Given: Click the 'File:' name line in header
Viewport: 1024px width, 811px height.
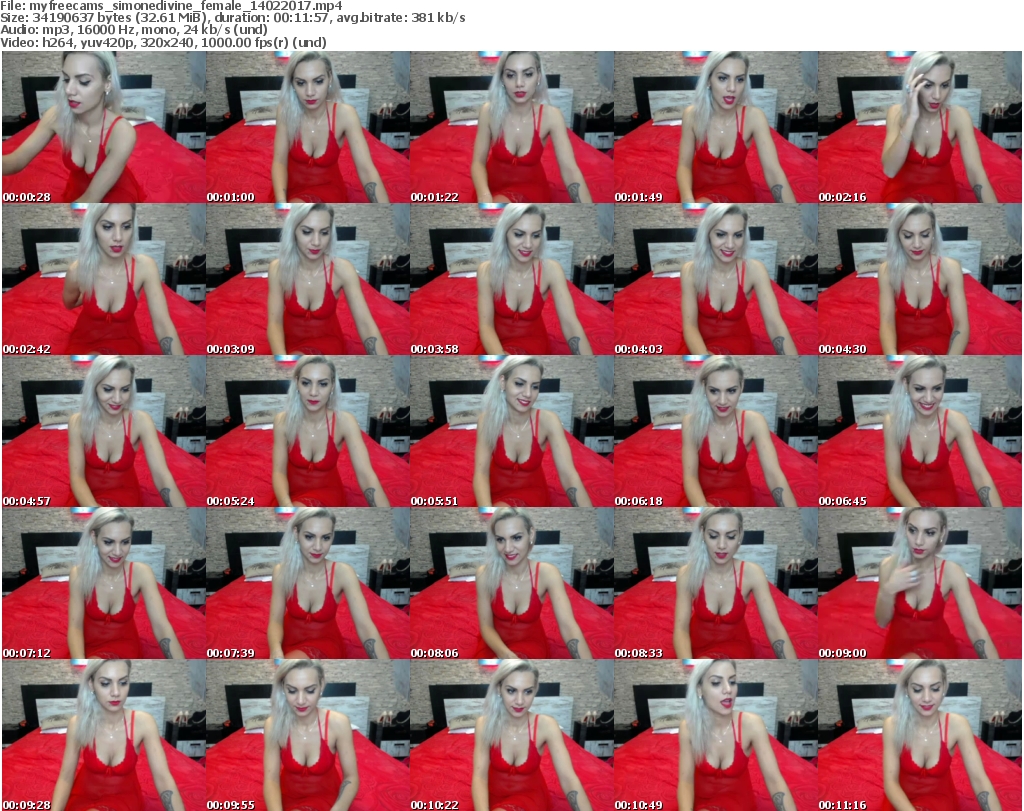Looking at the screenshot, I should point(171,6).
